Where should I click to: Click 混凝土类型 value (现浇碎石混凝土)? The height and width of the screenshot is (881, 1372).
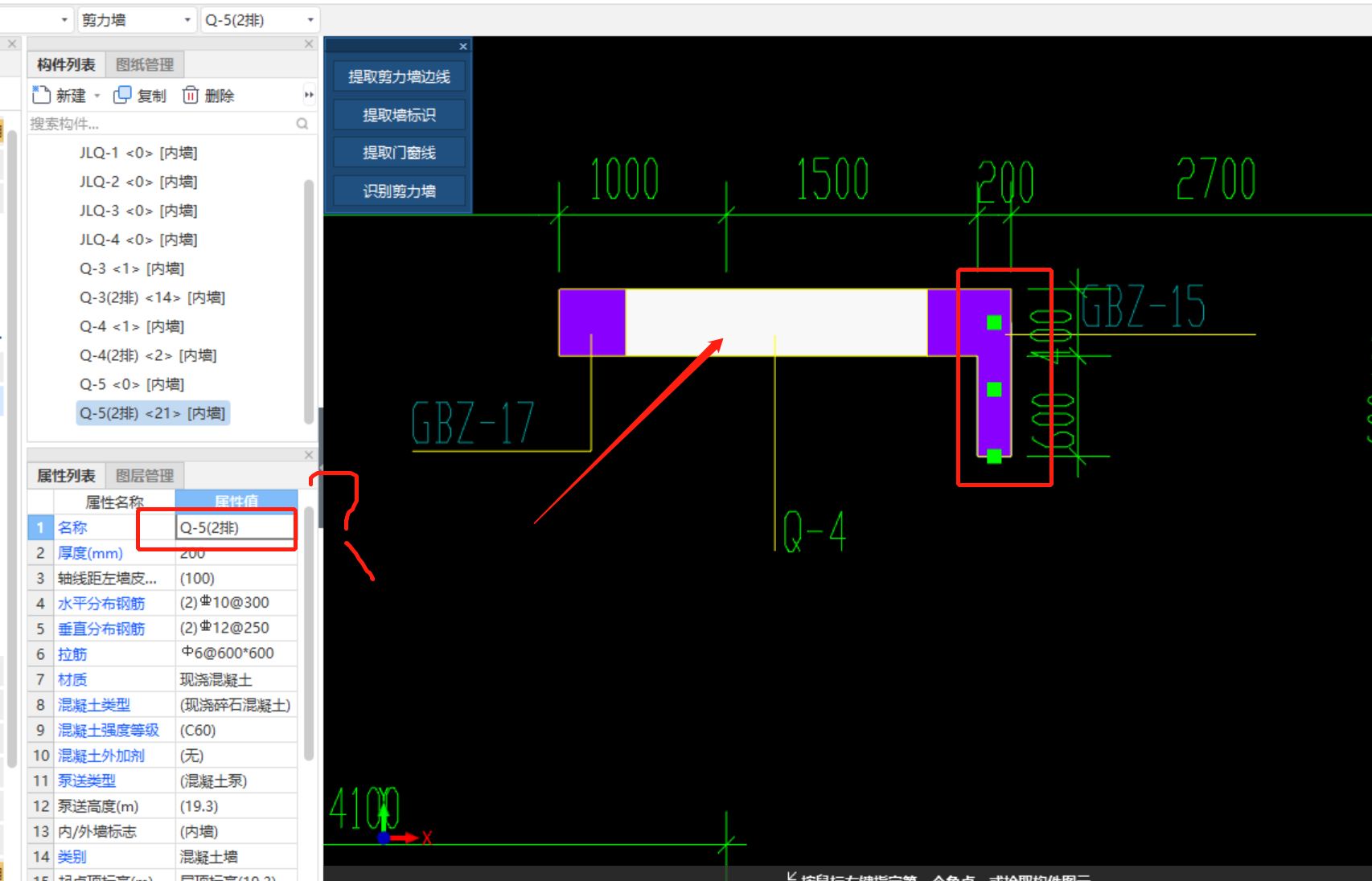[236, 705]
